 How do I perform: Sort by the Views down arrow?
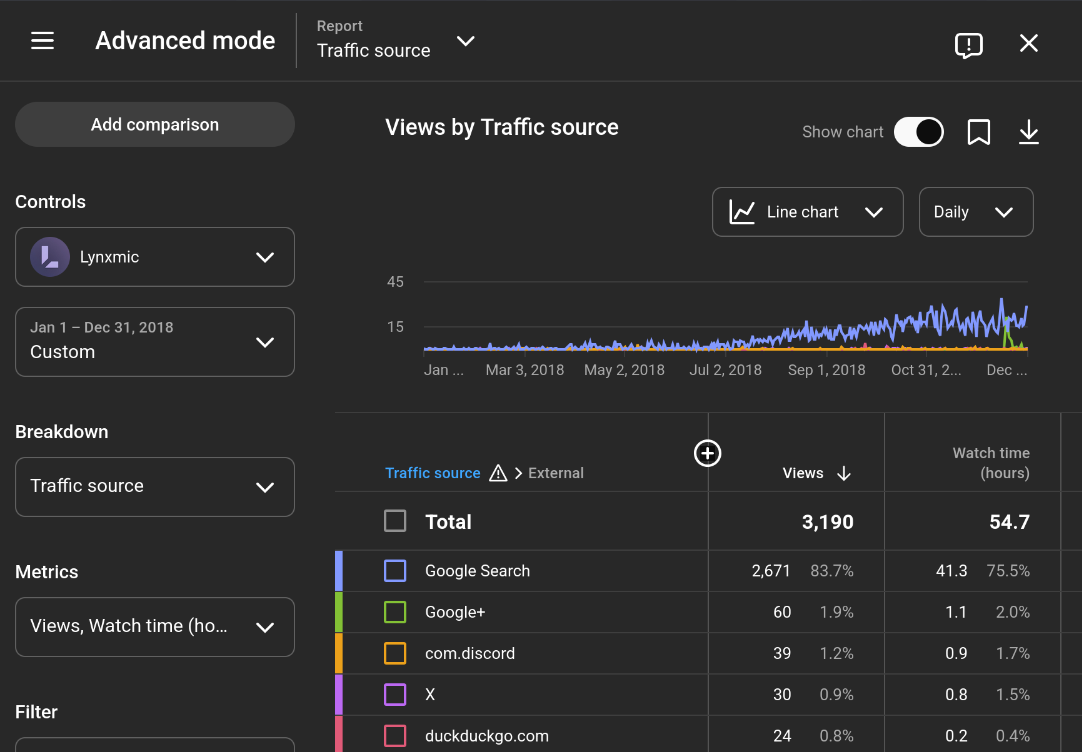click(844, 474)
